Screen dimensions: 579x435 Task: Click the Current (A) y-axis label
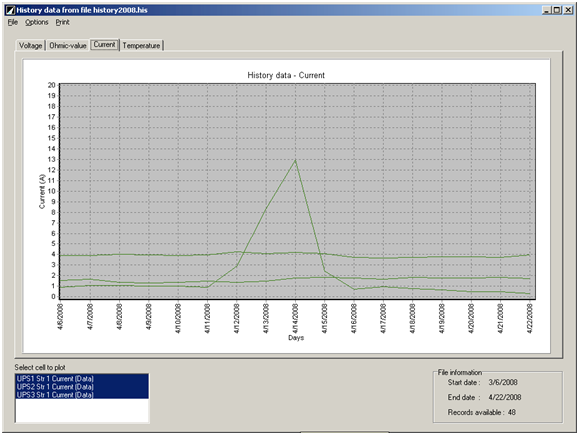click(42, 191)
